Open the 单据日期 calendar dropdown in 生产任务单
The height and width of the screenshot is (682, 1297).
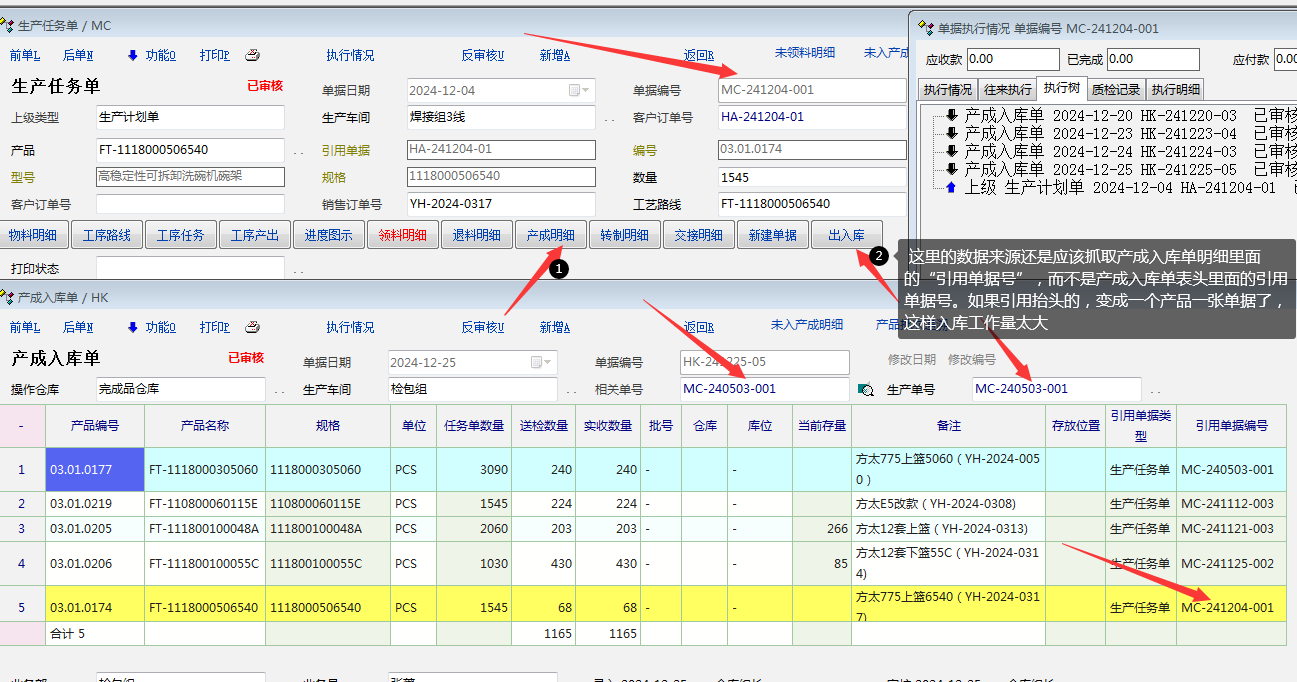(580, 90)
